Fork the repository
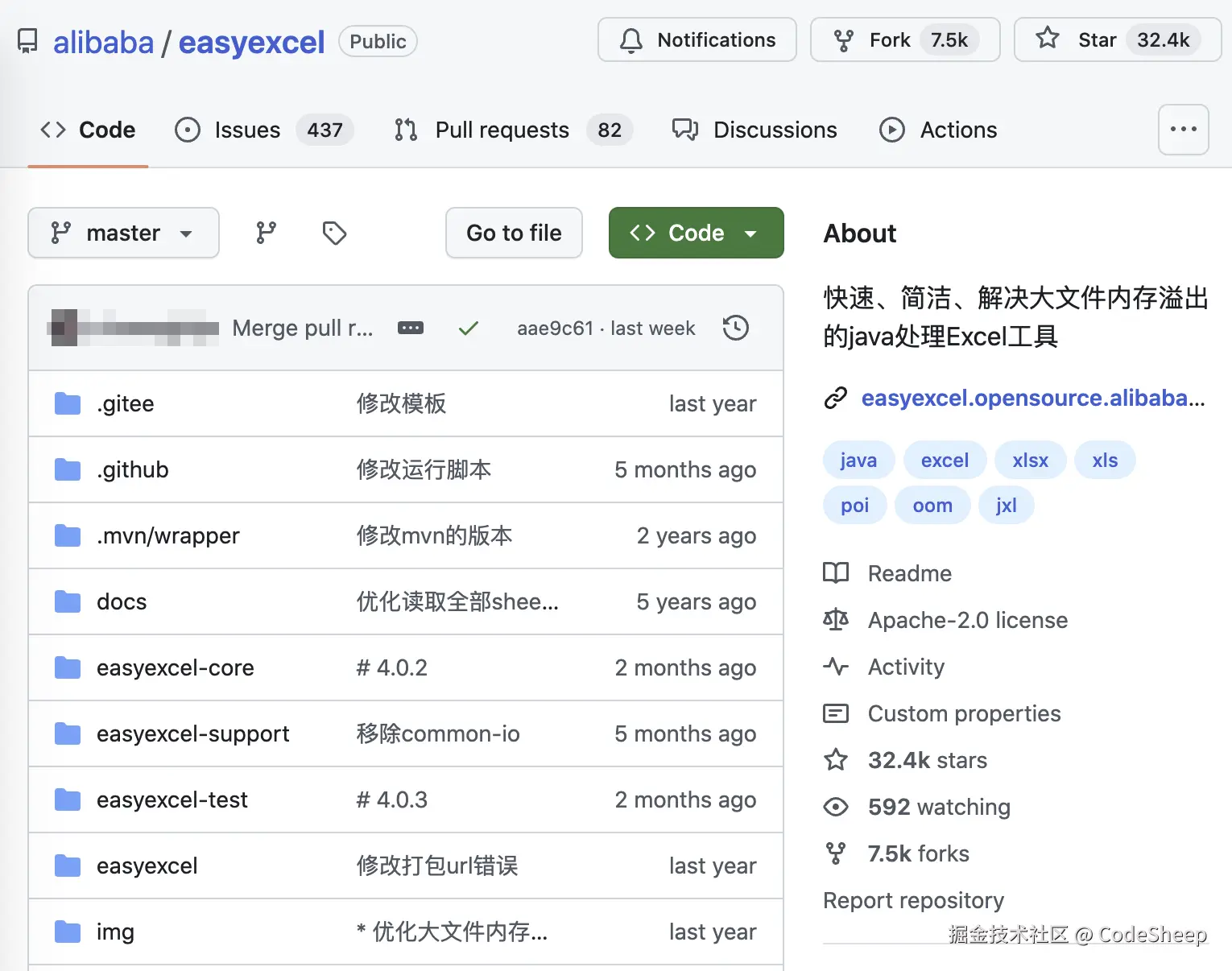1232x971 pixels. (x=905, y=39)
